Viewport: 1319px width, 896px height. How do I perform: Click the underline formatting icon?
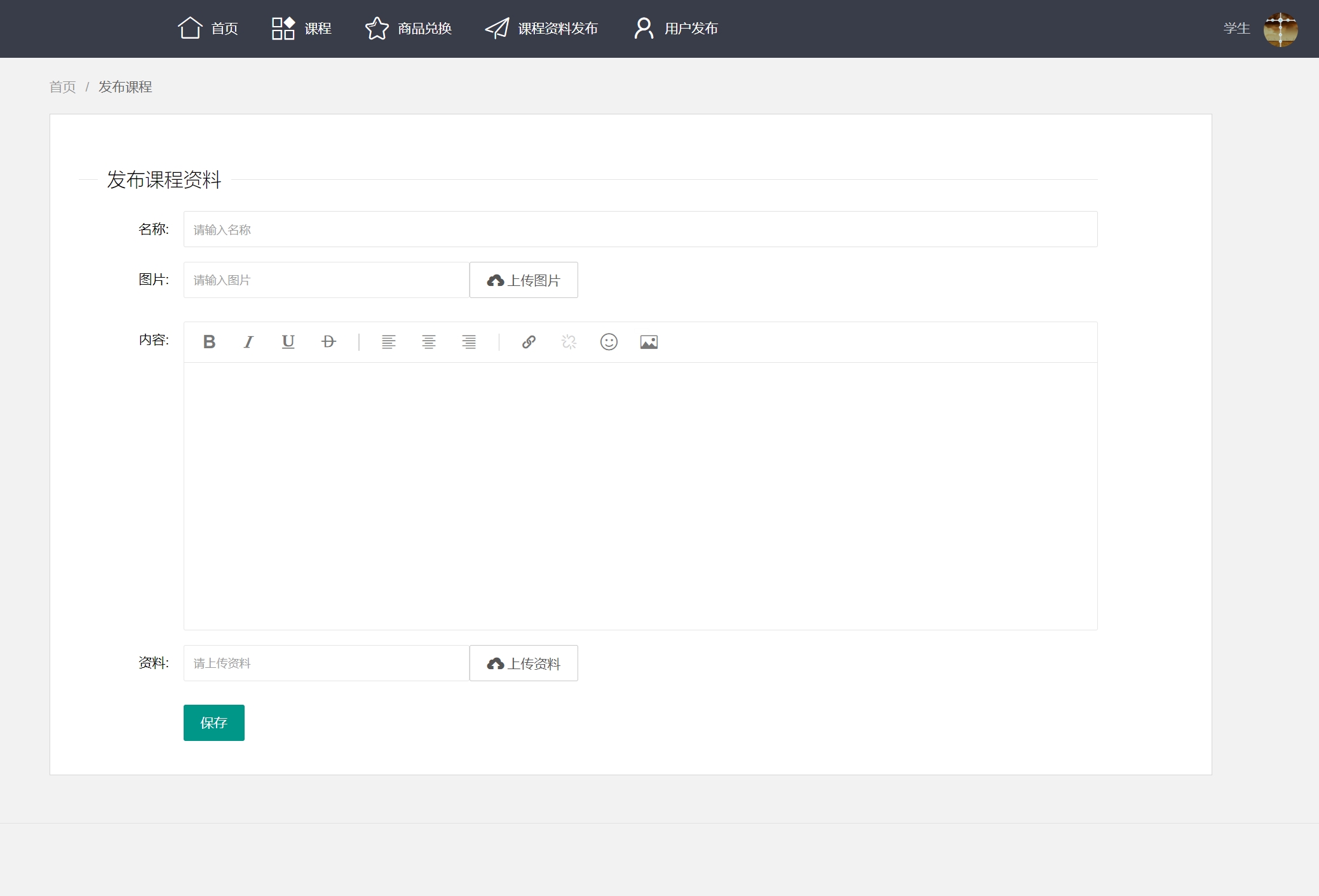[288, 342]
